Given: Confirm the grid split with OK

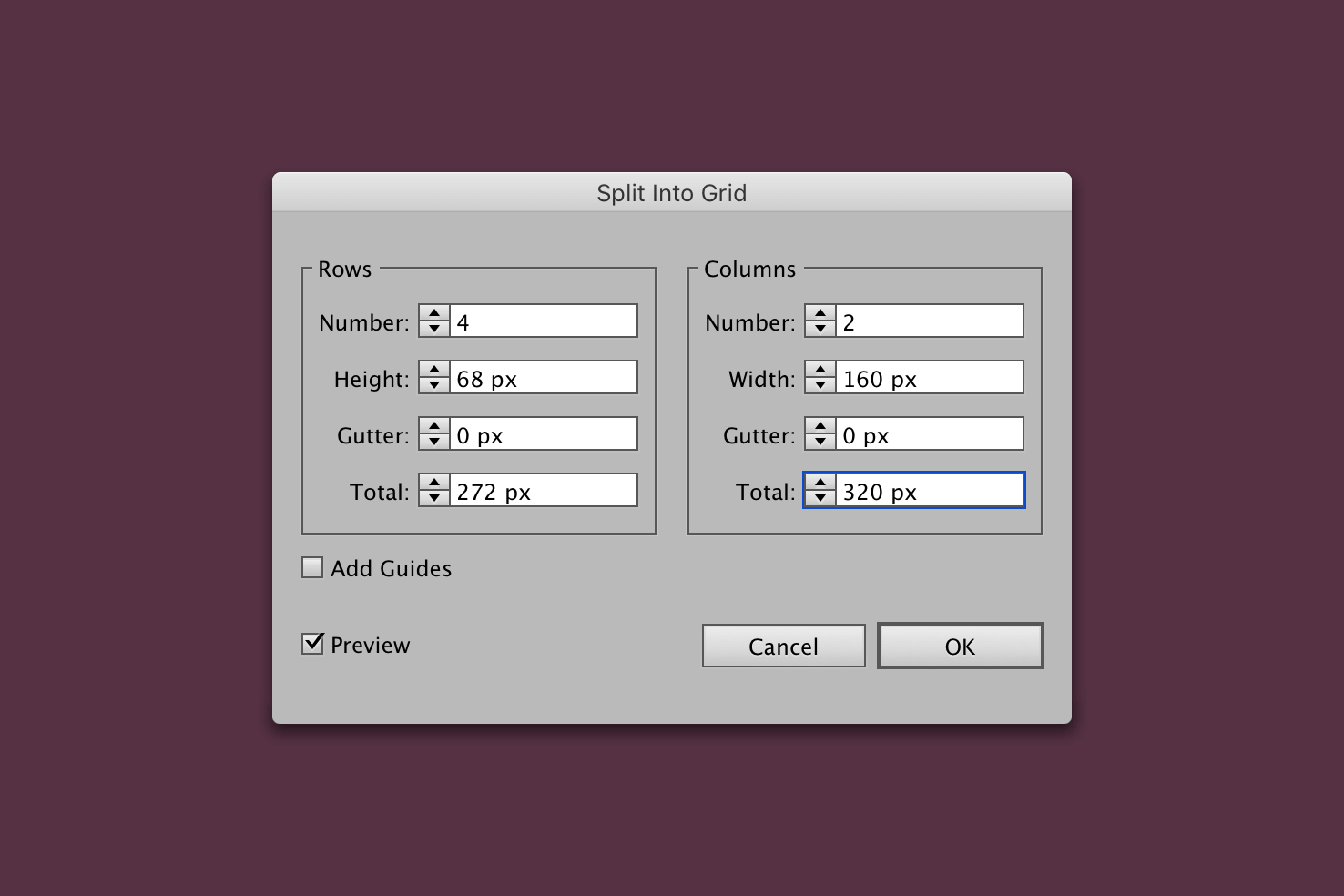Looking at the screenshot, I should tap(961, 647).
